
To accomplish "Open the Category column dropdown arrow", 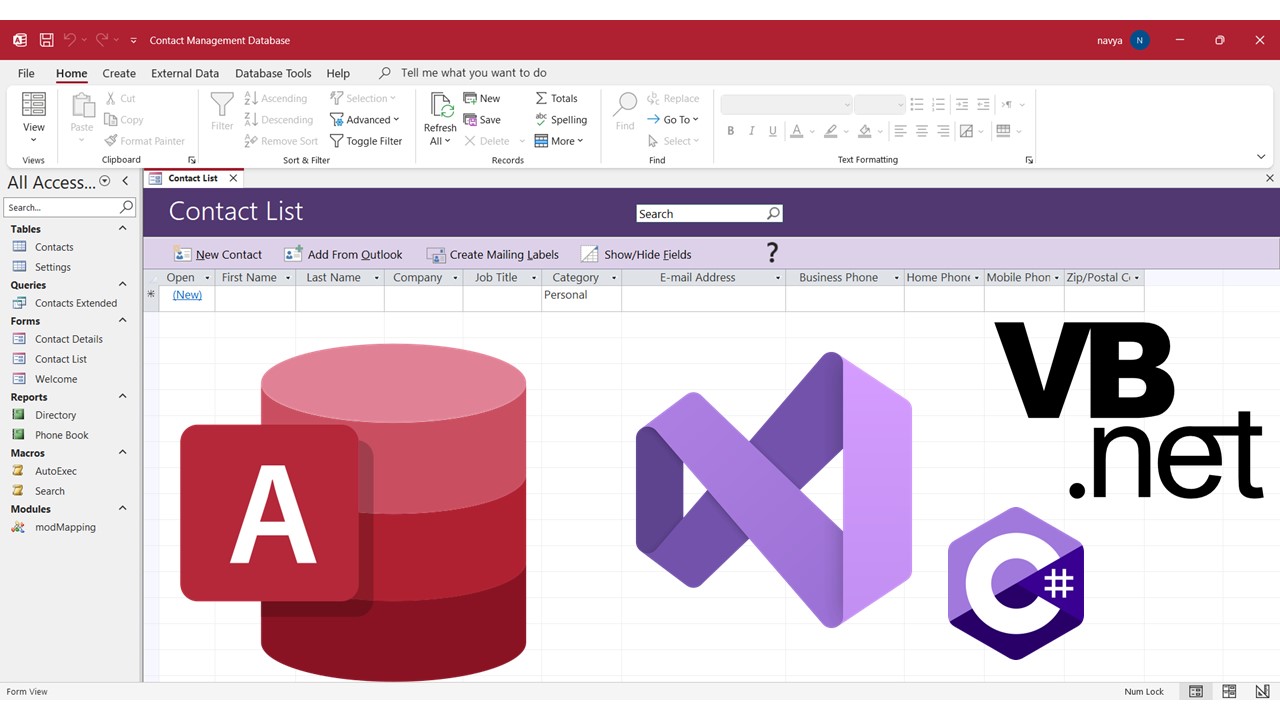I will (x=611, y=278).
